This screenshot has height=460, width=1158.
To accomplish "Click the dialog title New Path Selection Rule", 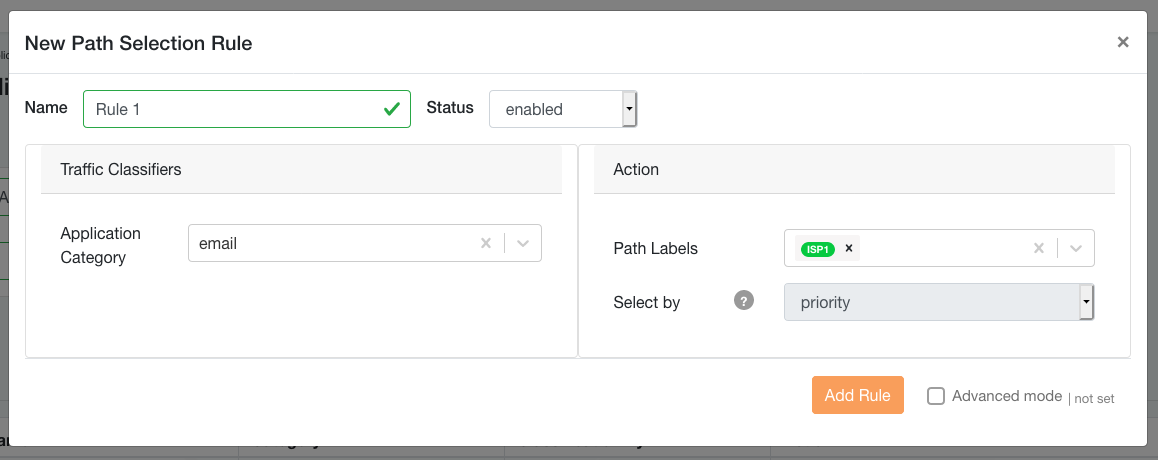I will point(138,43).
